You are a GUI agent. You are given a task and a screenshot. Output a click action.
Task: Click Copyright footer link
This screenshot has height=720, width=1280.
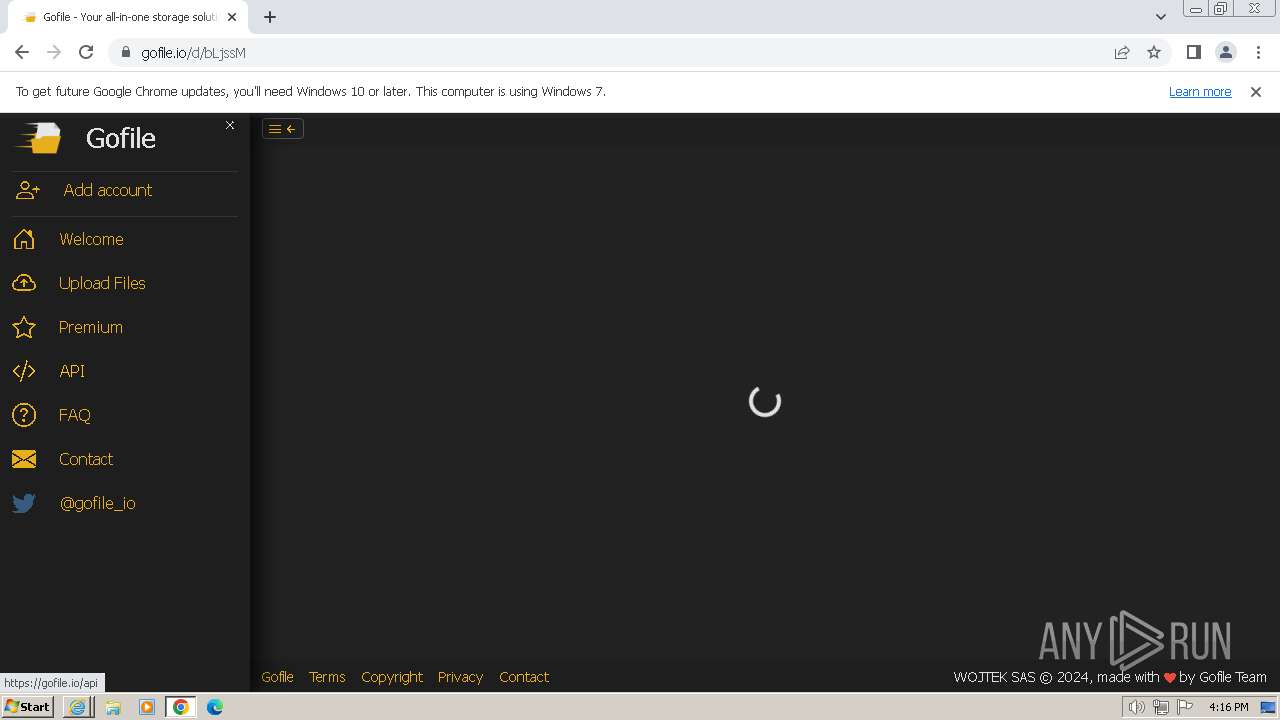(392, 677)
